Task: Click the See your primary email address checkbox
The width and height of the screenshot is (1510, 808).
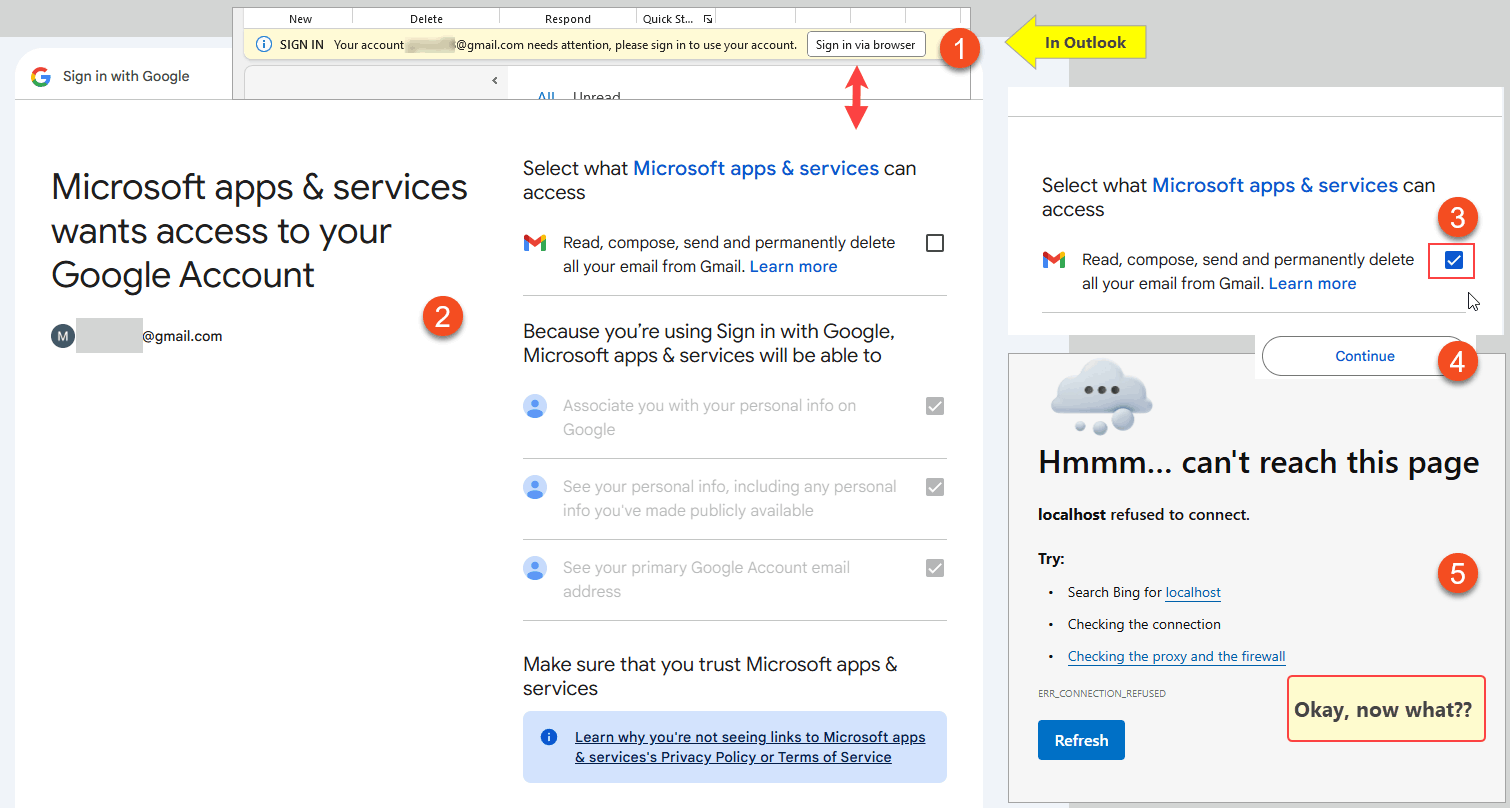Action: 935,568
